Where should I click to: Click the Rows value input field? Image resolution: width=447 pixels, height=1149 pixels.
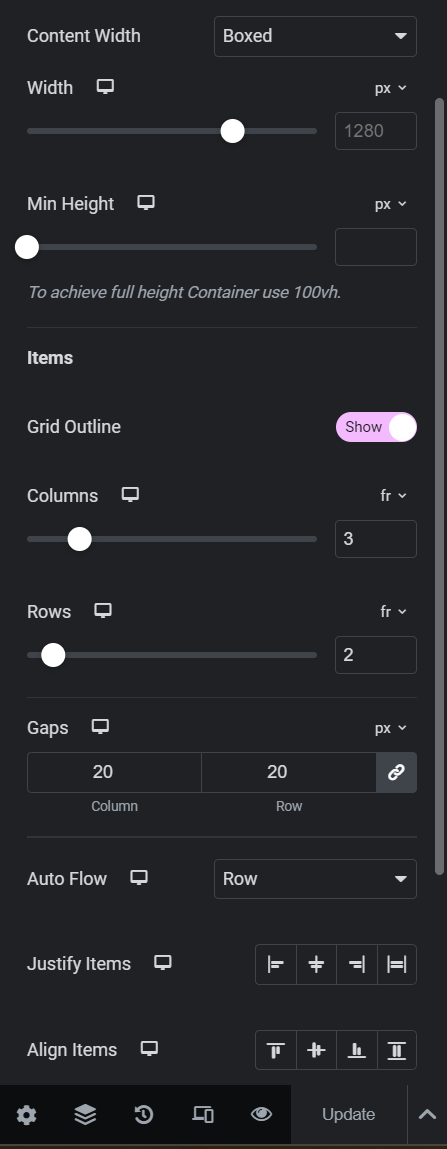click(376, 655)
